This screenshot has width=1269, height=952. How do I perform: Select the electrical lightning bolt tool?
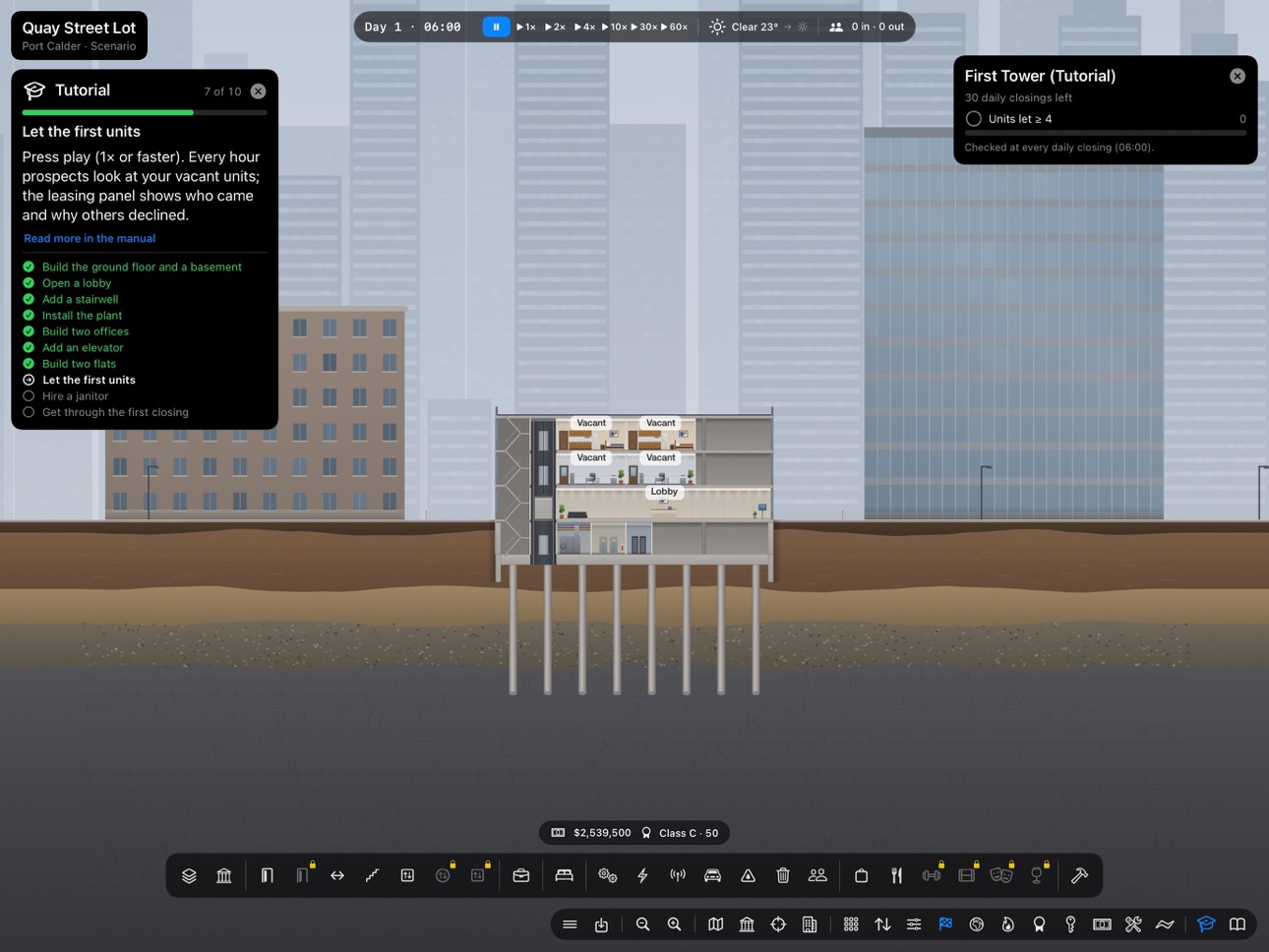pyautogui.click(x=642, y=875)
